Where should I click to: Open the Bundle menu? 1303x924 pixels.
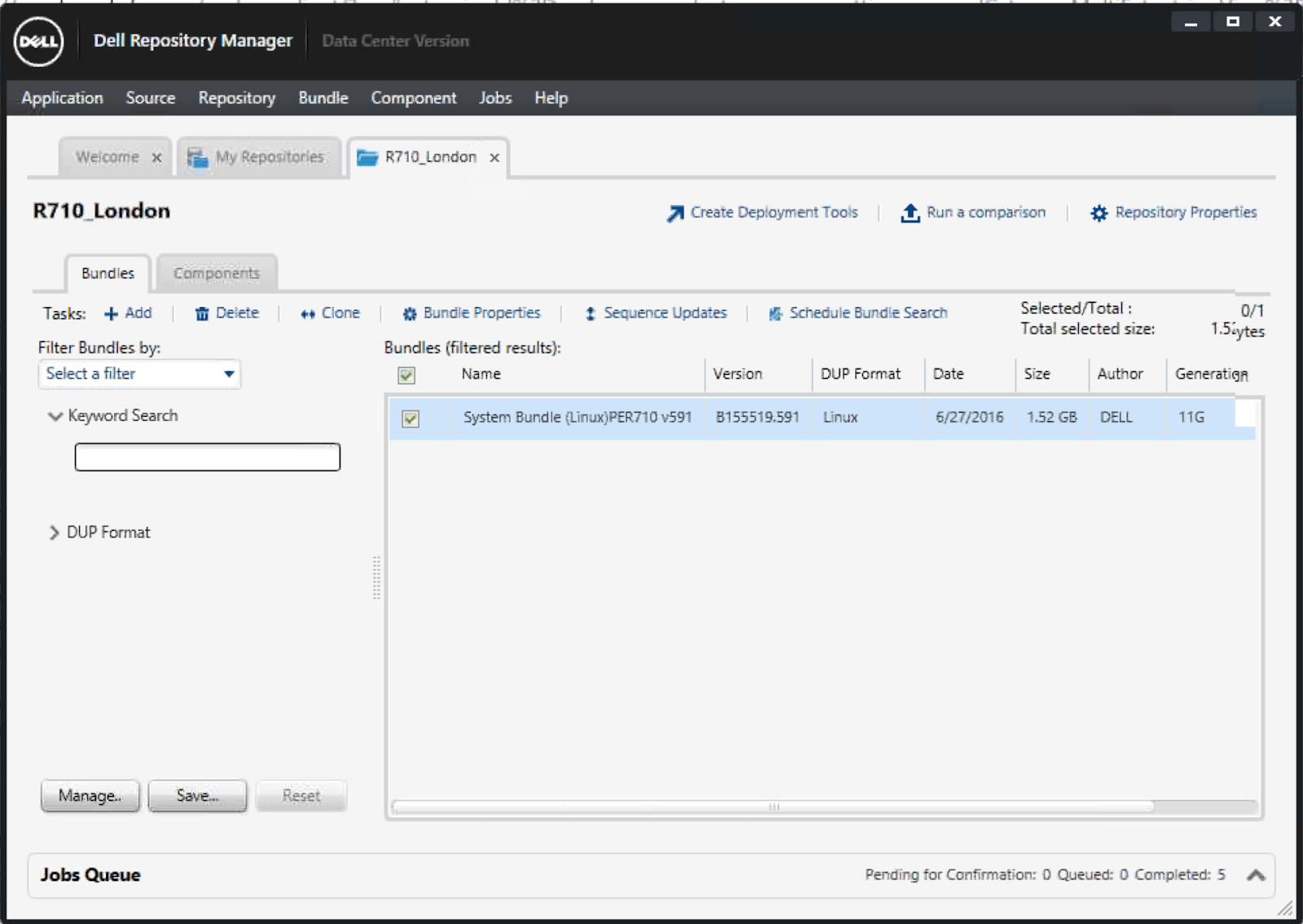pos(322,98)
